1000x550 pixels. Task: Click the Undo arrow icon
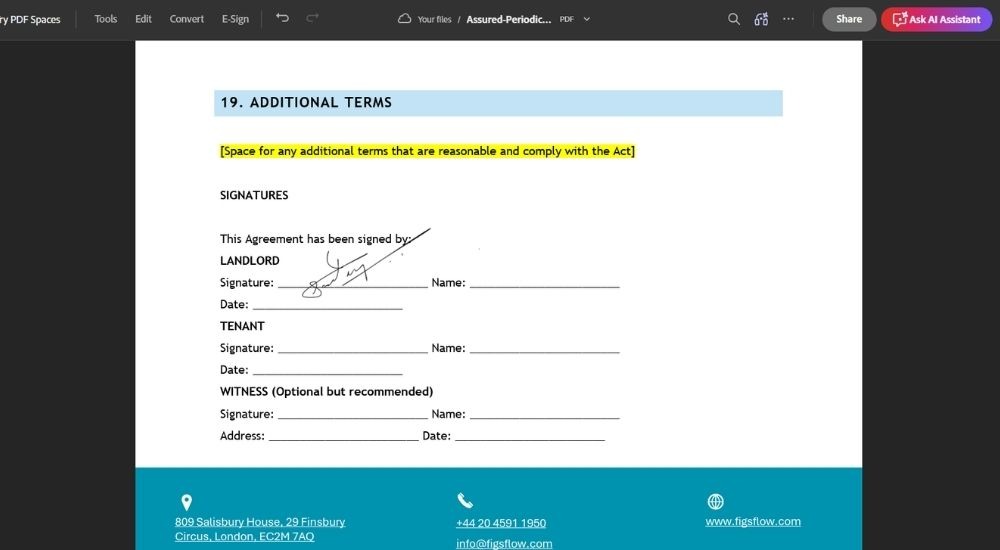(x=282, y=18)
